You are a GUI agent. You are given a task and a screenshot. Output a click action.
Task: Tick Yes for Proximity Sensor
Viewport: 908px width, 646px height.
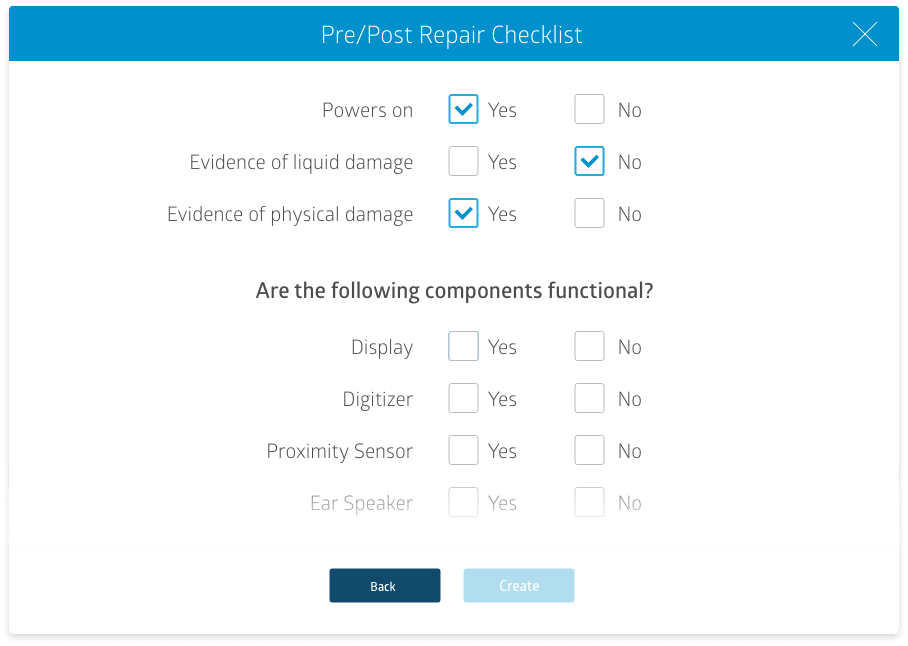coord(463,451)
